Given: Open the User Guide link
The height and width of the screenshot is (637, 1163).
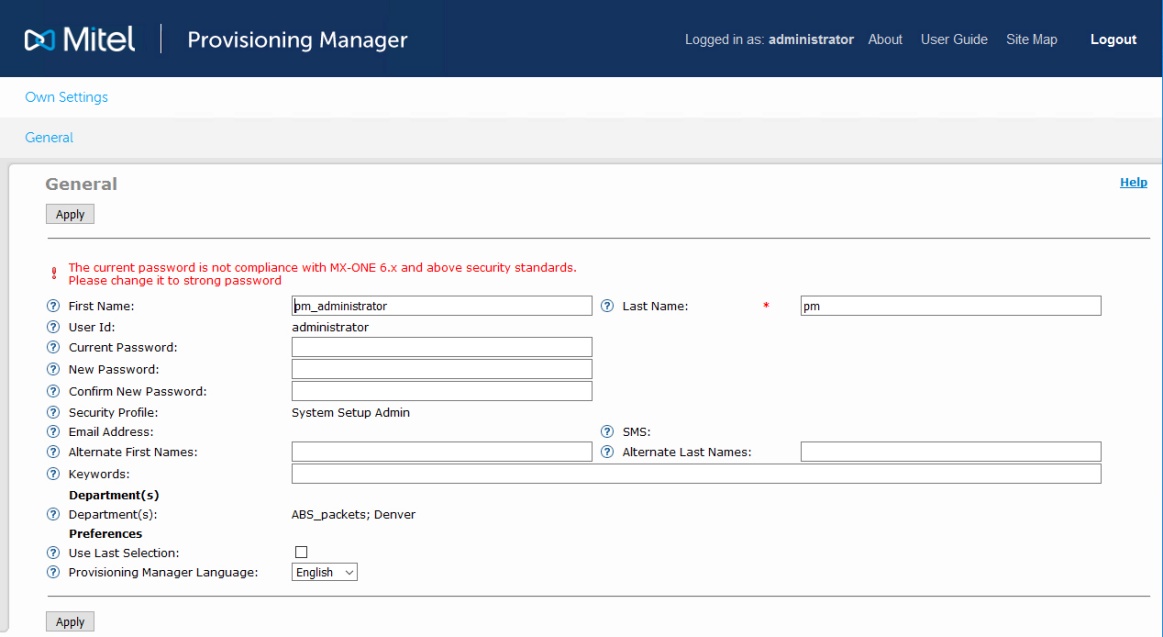Looking at the screenshot, I should [954, 40].
